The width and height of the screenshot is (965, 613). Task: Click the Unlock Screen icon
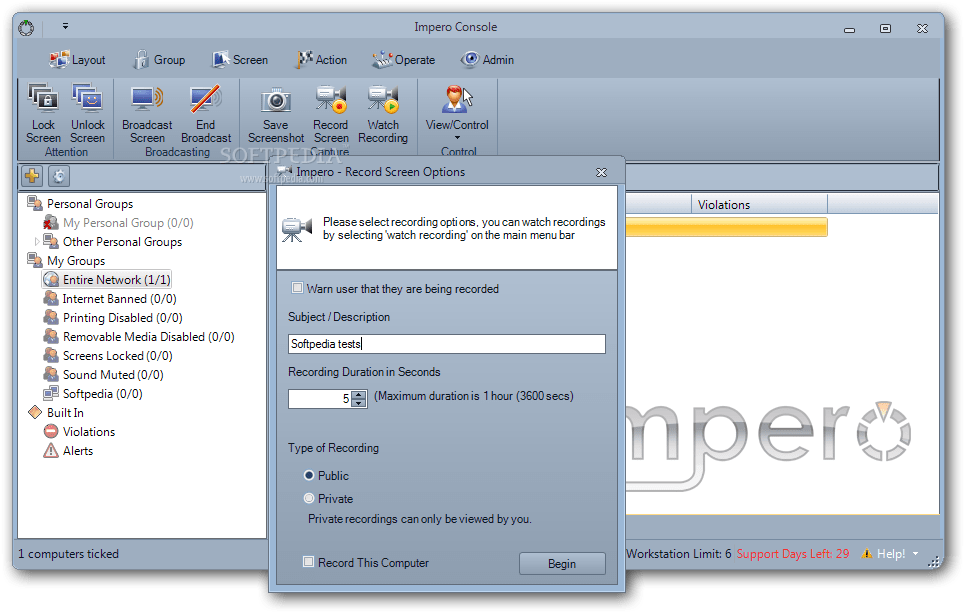[x=87, y=98]
